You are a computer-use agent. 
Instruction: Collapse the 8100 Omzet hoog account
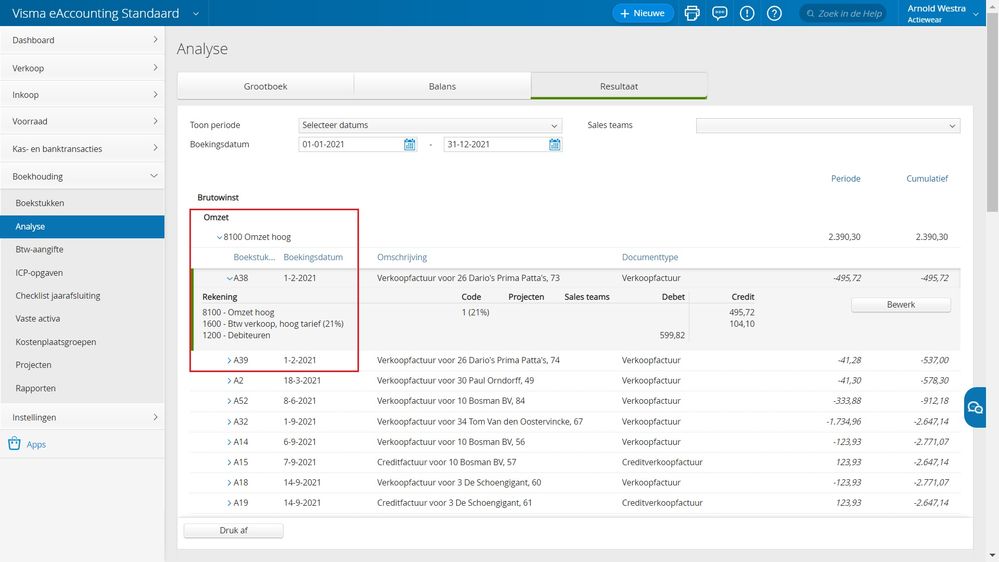219,237
